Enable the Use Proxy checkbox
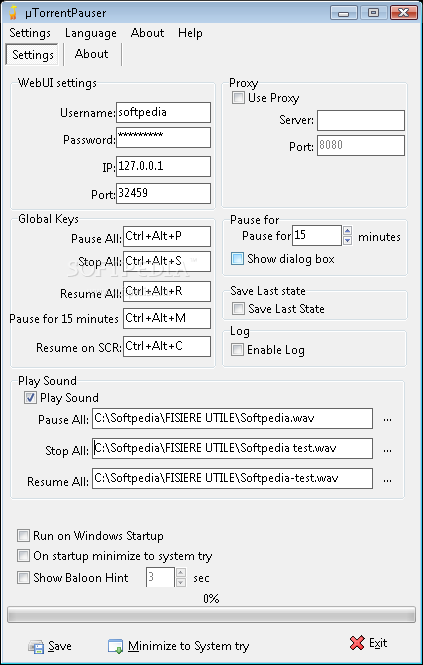The width and height of the screenshot is (423, 665). coord(238,98)
